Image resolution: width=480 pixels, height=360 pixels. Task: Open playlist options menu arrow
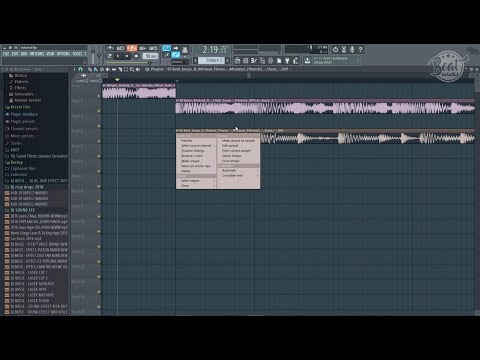[74, 69]
